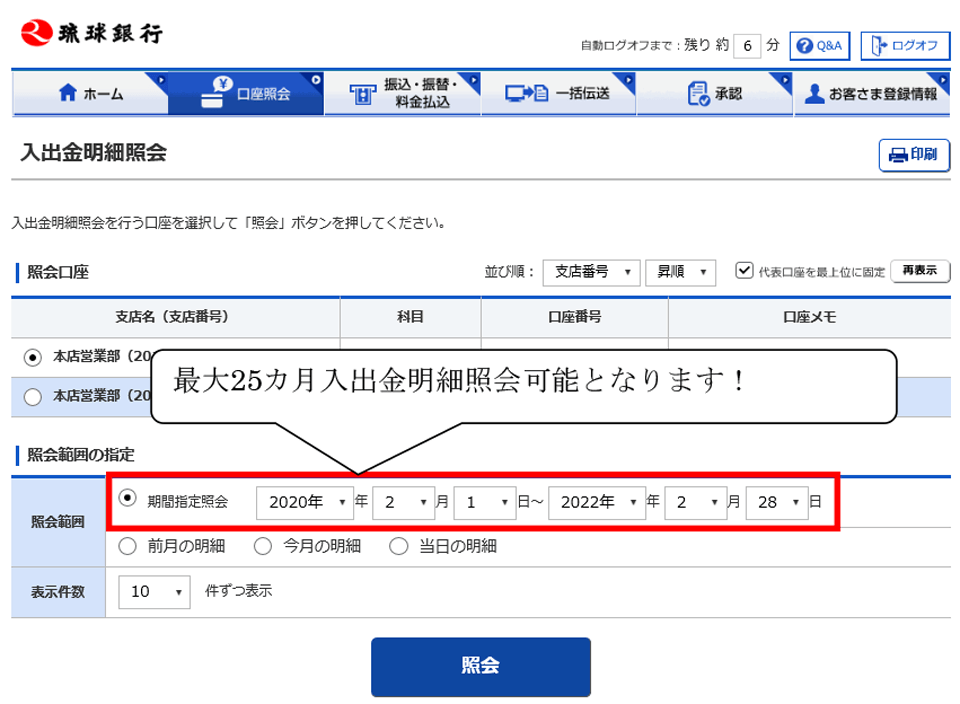
Task: Open the Q&A help page
Action: coord(819,46)
